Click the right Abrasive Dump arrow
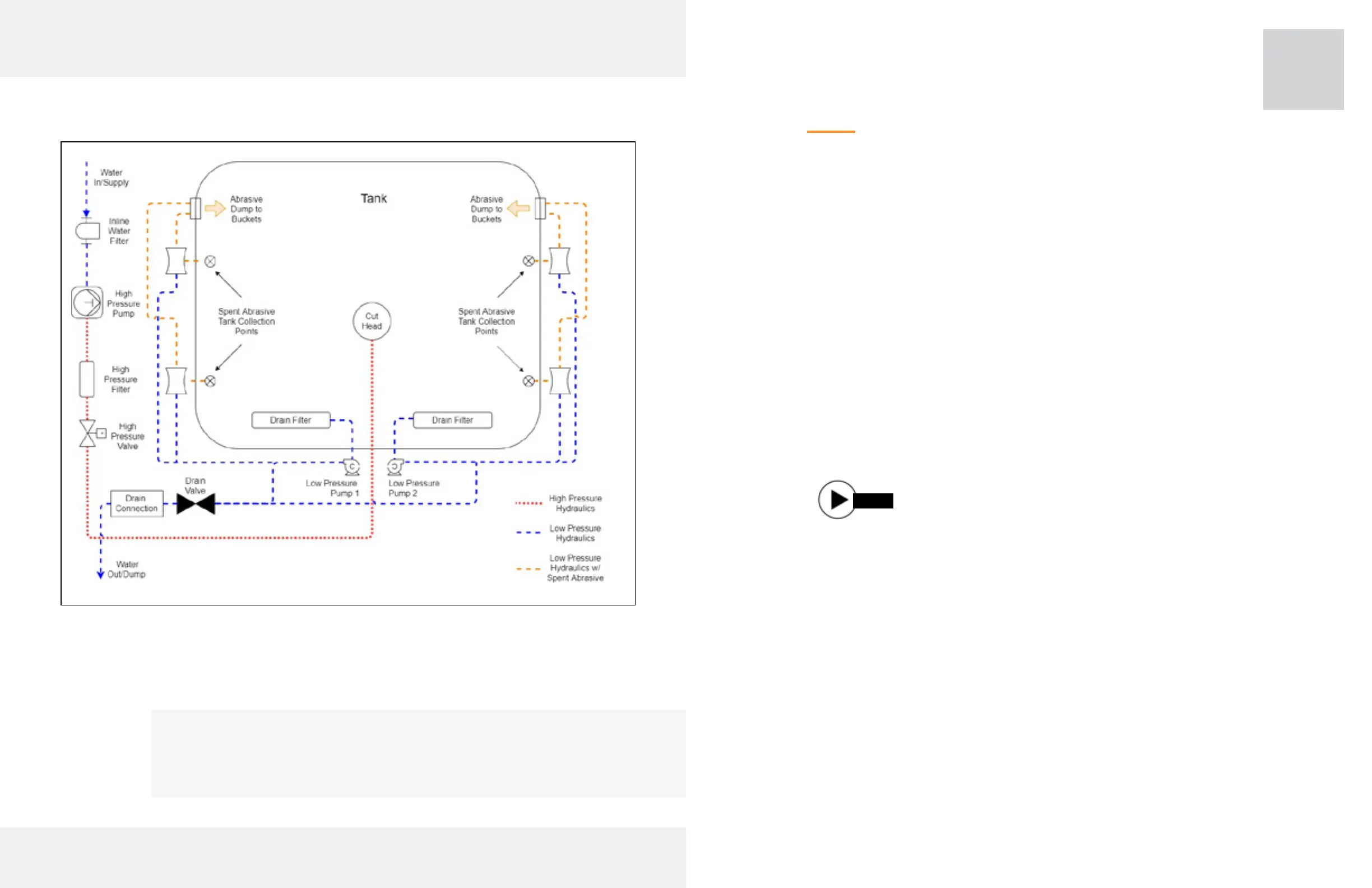Image resolution: width=1372 pixels, height=888 pixels. (x=518, y=208)
